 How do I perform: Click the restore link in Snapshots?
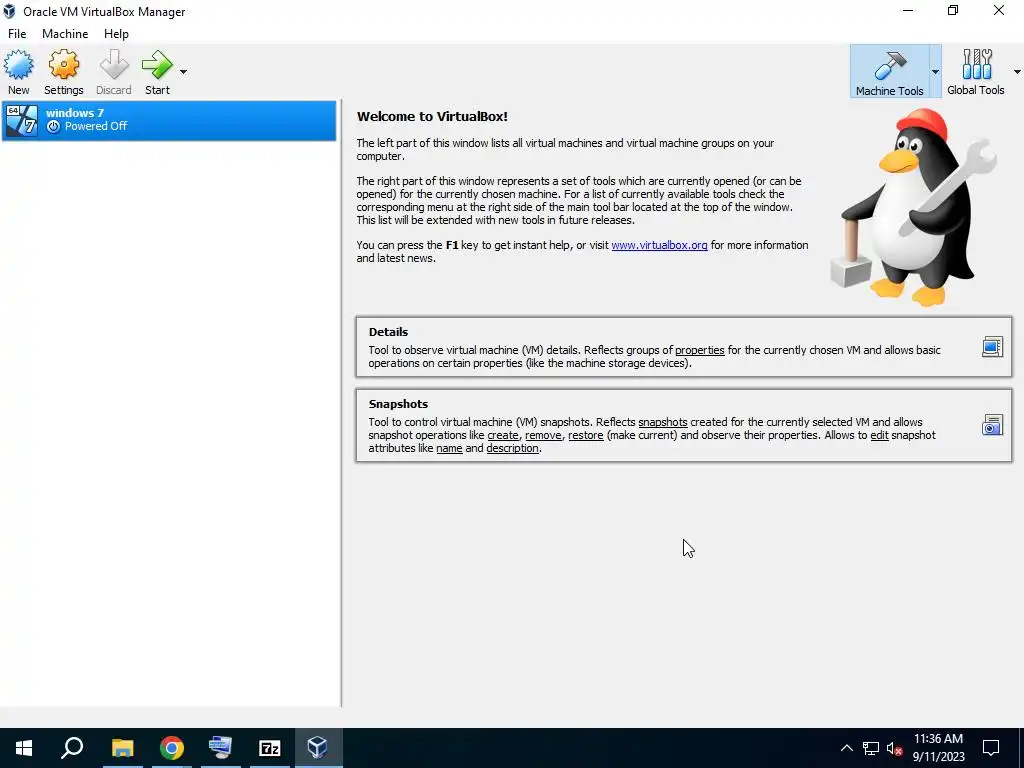pyautogui.click(x=586, y=435)
